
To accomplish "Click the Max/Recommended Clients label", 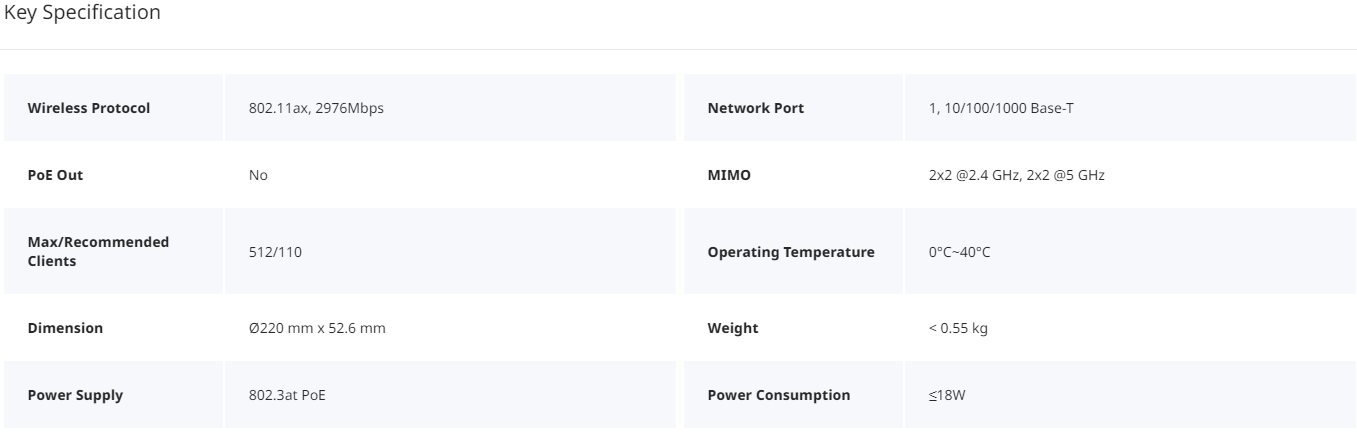I will 98,251.
